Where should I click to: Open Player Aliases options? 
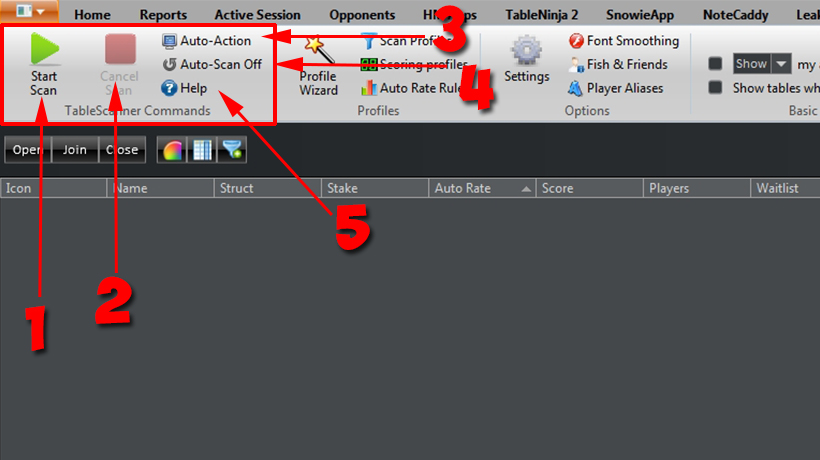coord(616,88)
